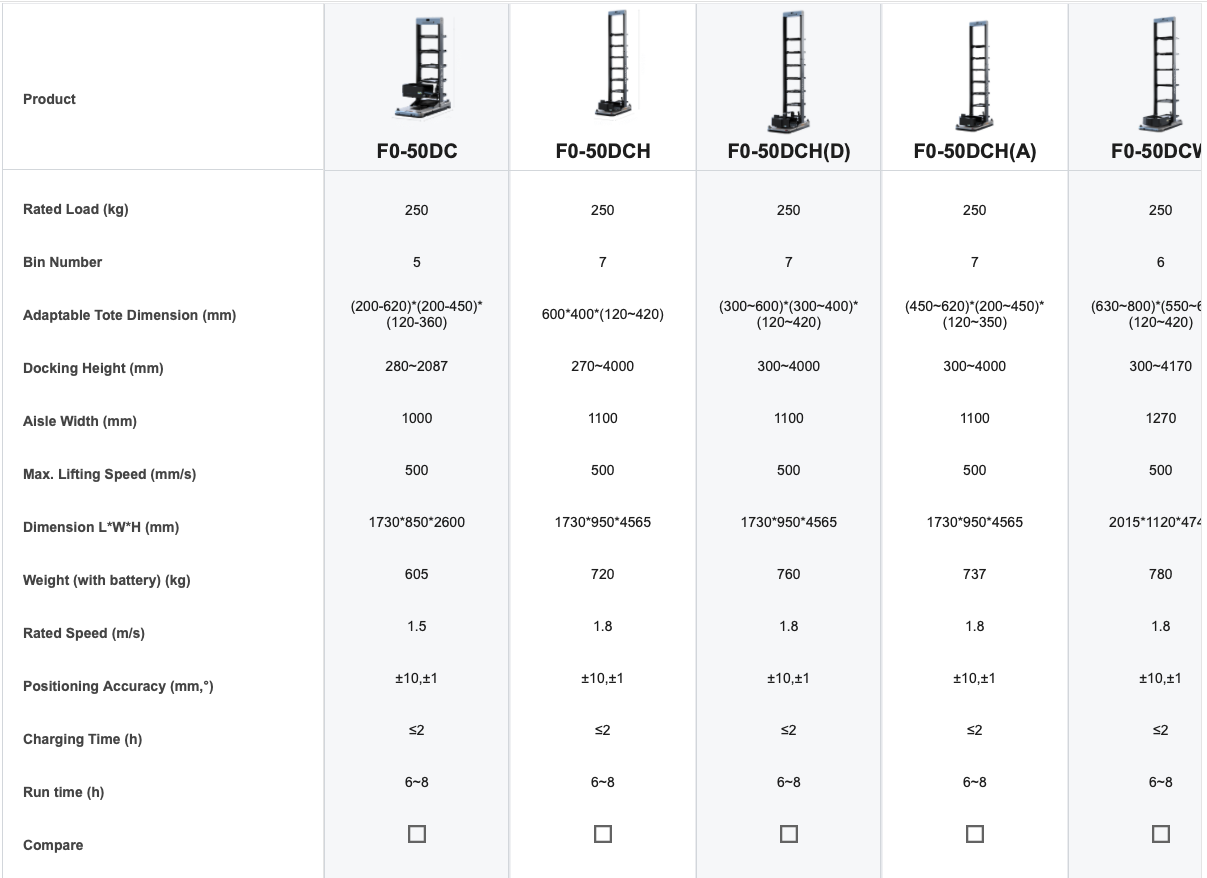Tick the Compare checkbox for F0-50DCH(A)

[x=975, y=834]
